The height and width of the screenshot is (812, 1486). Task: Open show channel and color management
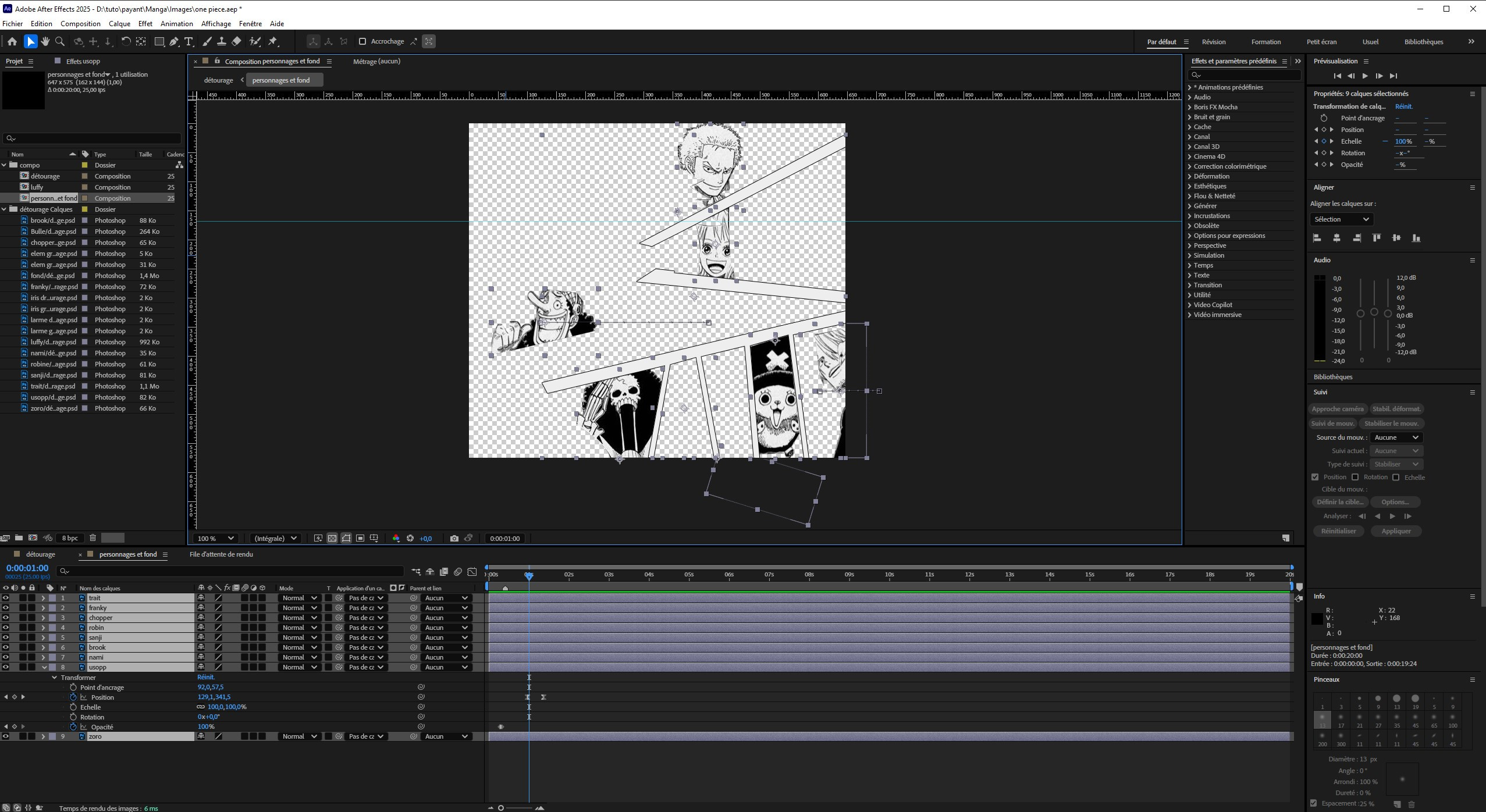coord(396,539)
